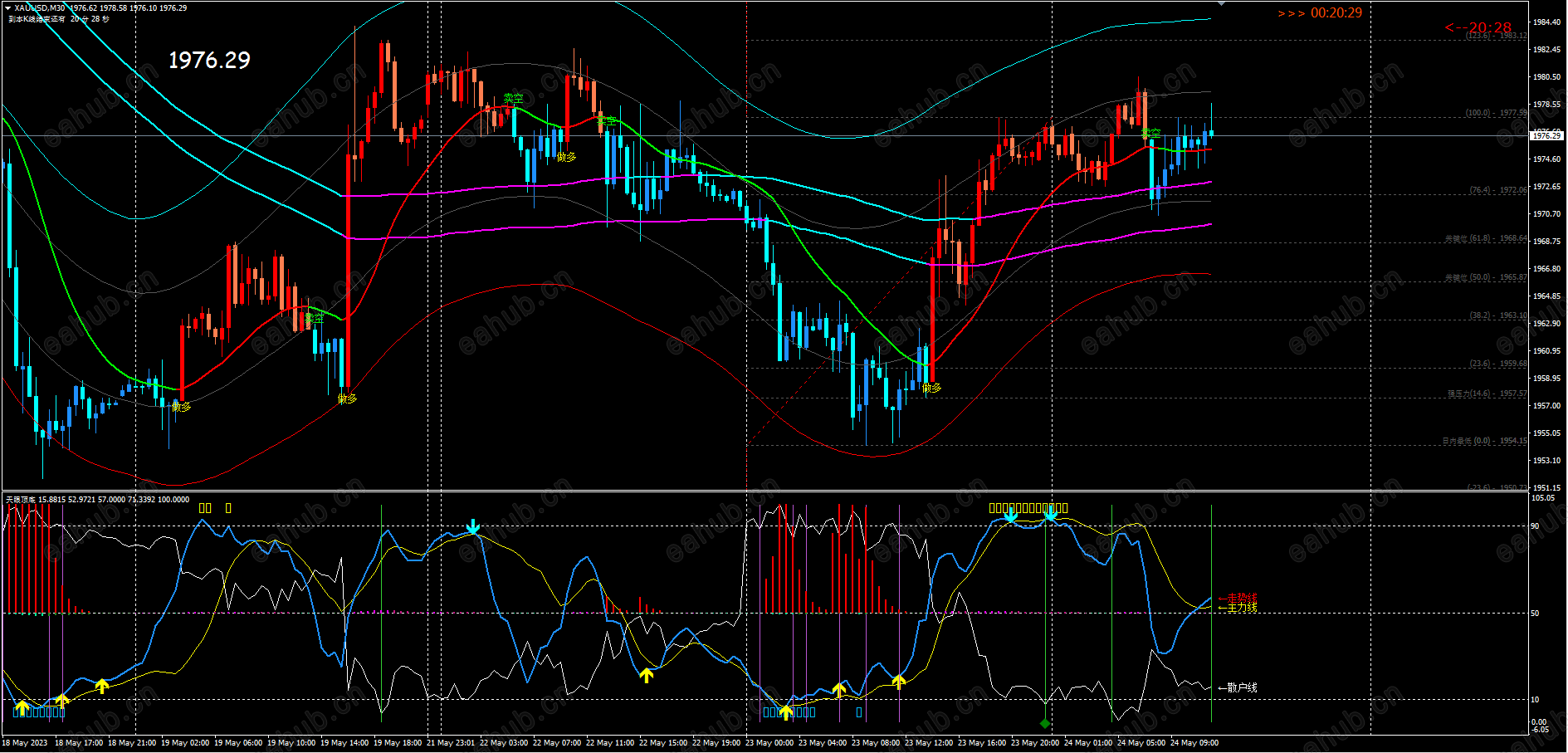Click the rightmost yellow up arrow in indicator
Viewport: 1568px width, 753px height.
[x=898, y=682]
